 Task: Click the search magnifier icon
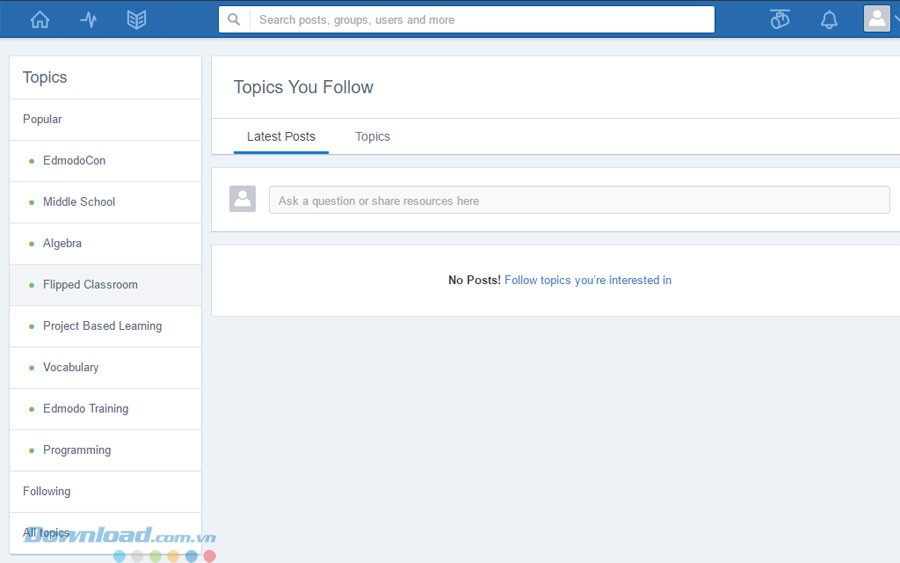coord(234,19)
